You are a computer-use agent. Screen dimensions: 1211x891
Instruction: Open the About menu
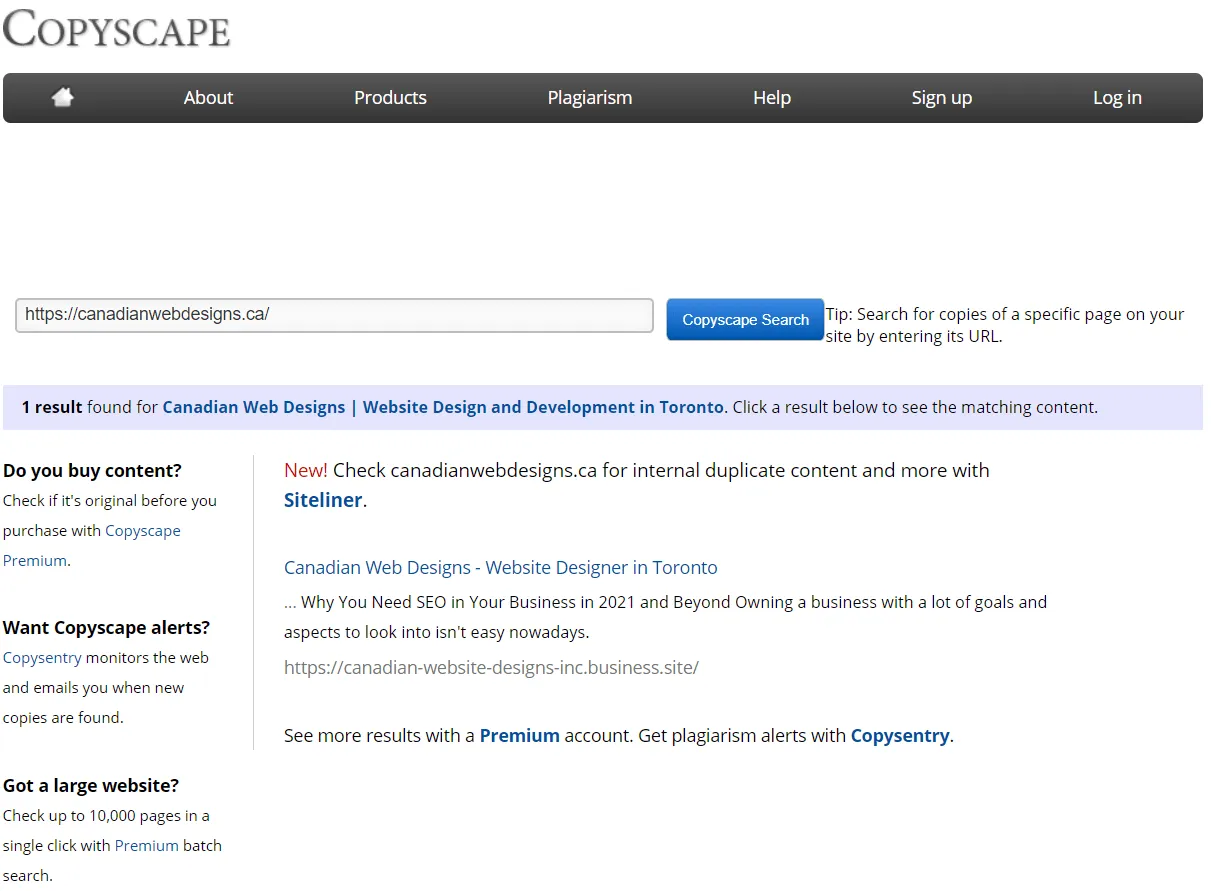tap(208, 97)
